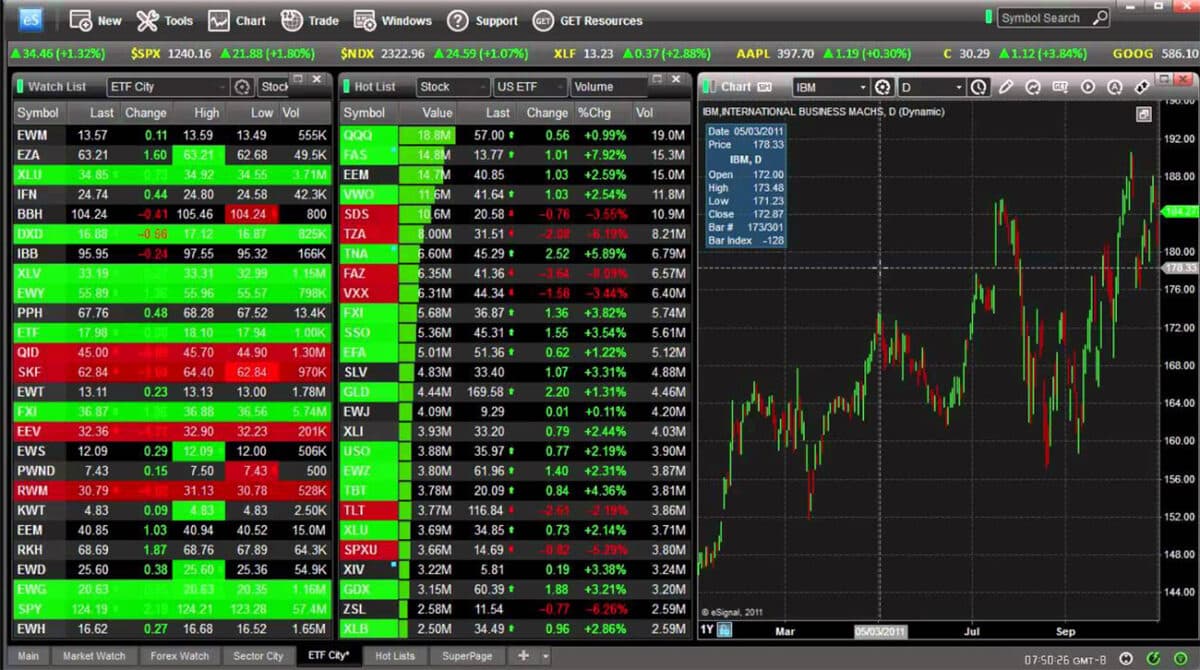Click the symbol lookup icon next to IBM
This screenshot has height=670, width=1200.
click(883, 87)
